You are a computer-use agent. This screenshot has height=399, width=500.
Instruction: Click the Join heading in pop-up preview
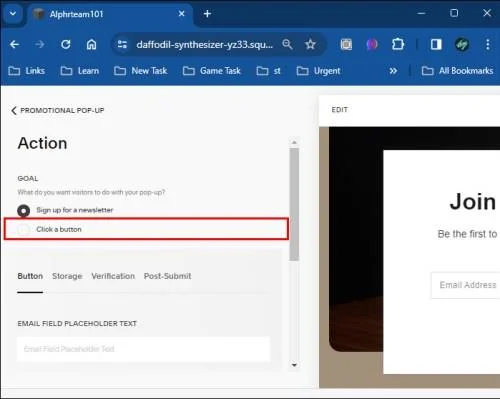pyautogui.click(x=473, y=201)
